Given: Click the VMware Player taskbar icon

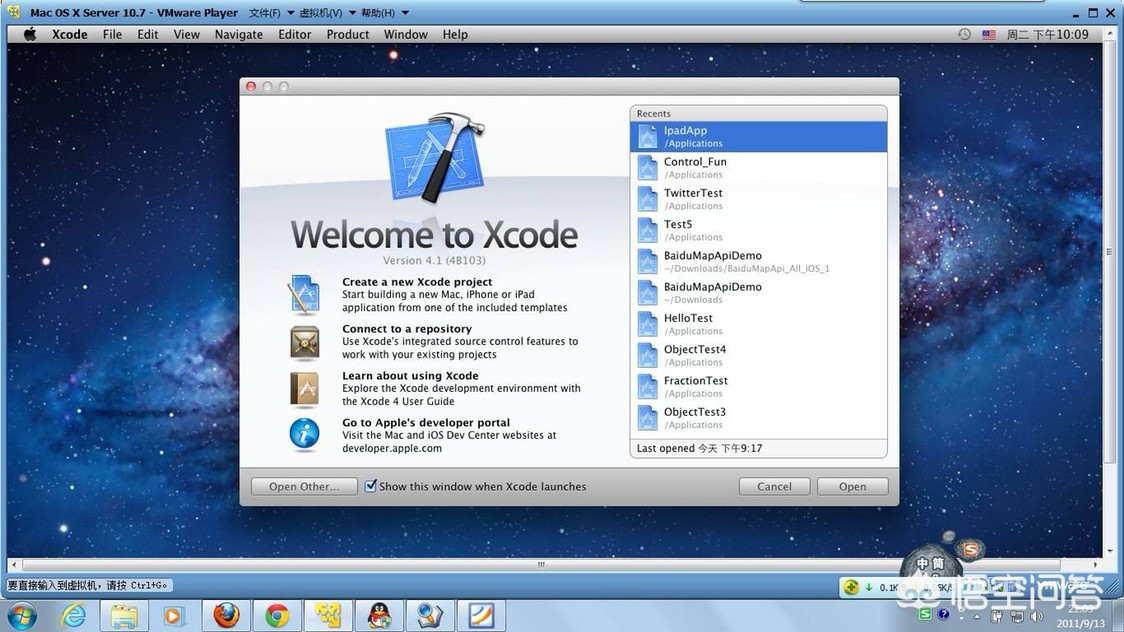Looking at the screenshot, I should click(x=328, y=616).
